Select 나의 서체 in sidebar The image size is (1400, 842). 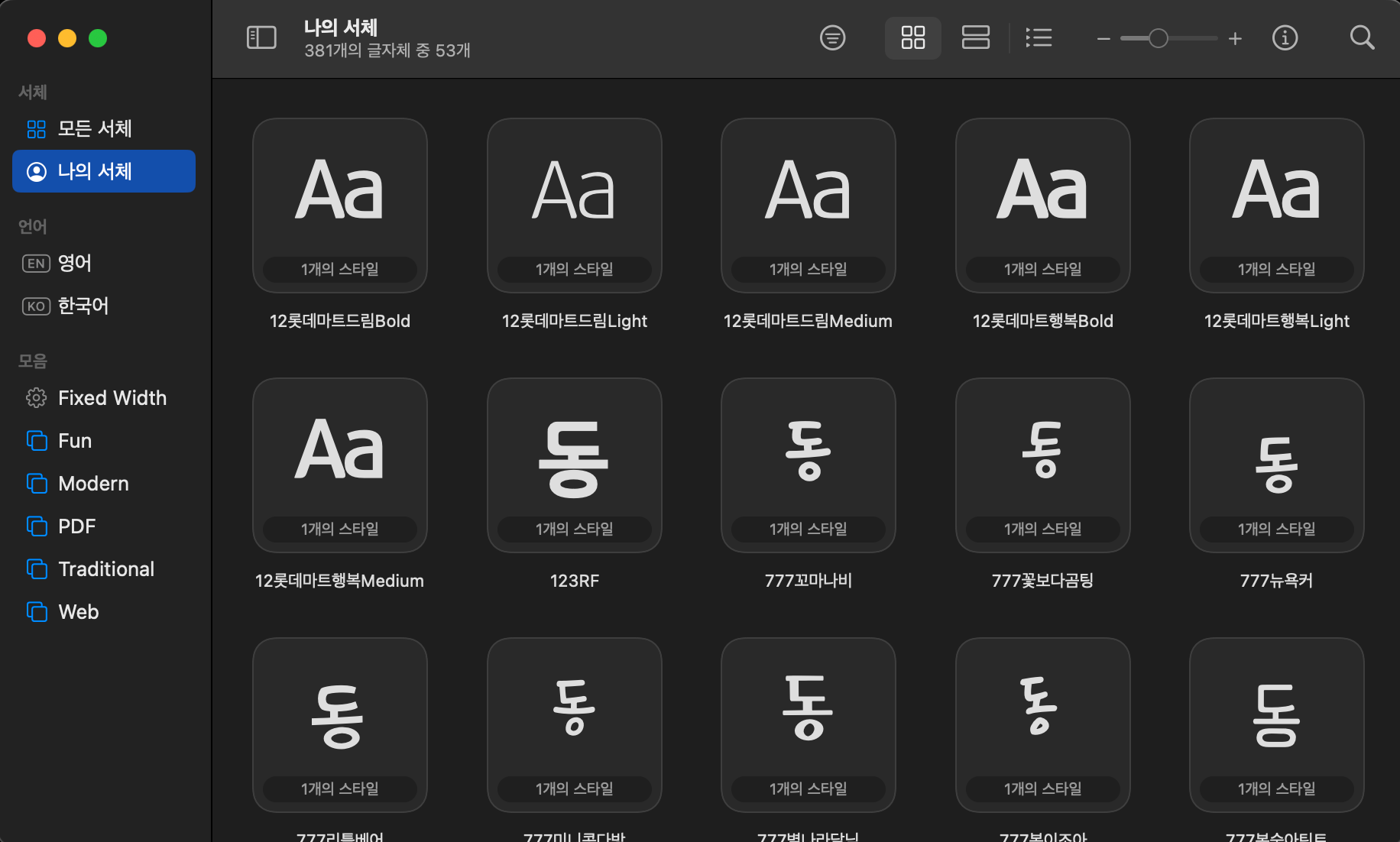point(104,171)
